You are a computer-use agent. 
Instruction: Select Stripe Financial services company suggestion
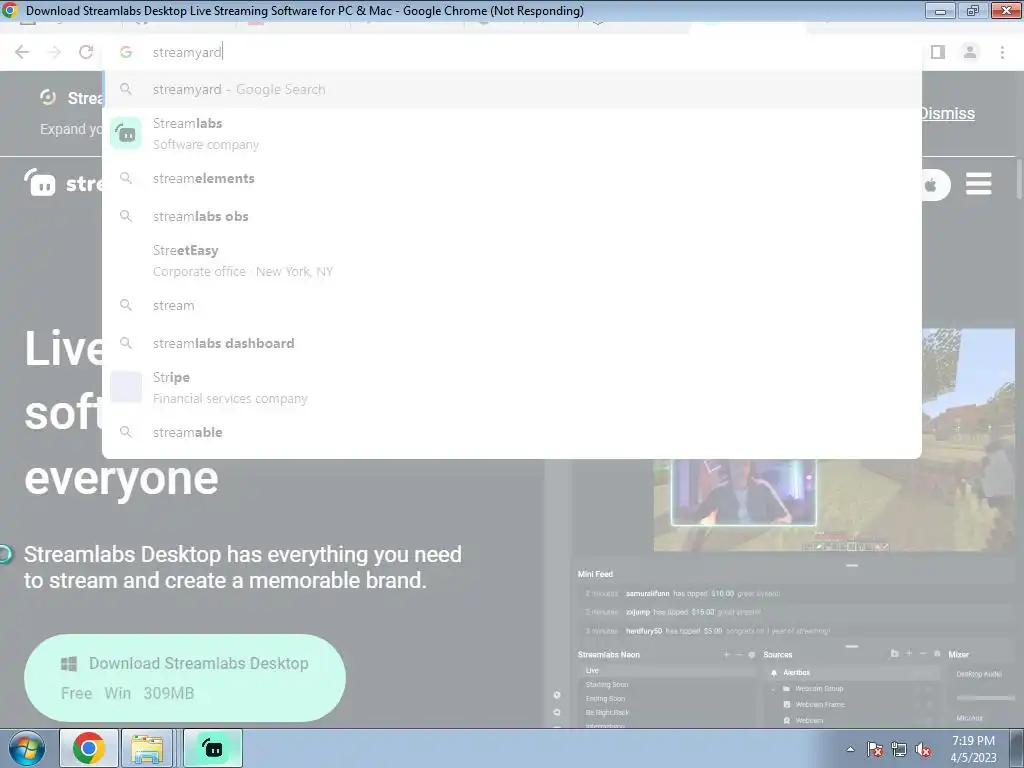(x=513, y=387)
